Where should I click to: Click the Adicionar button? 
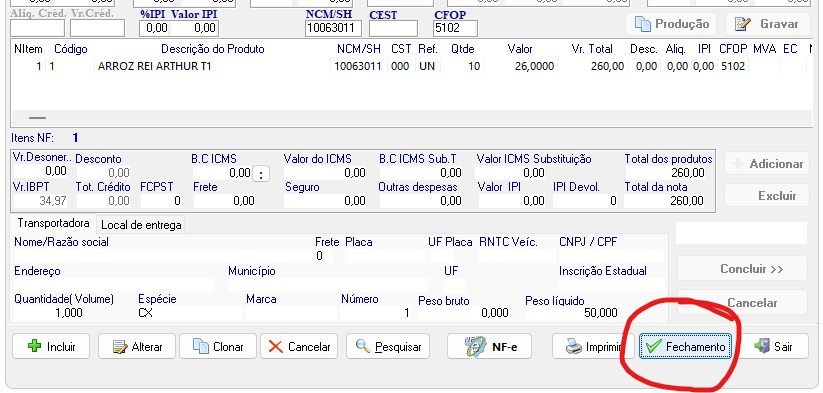[x=767, y=164]
